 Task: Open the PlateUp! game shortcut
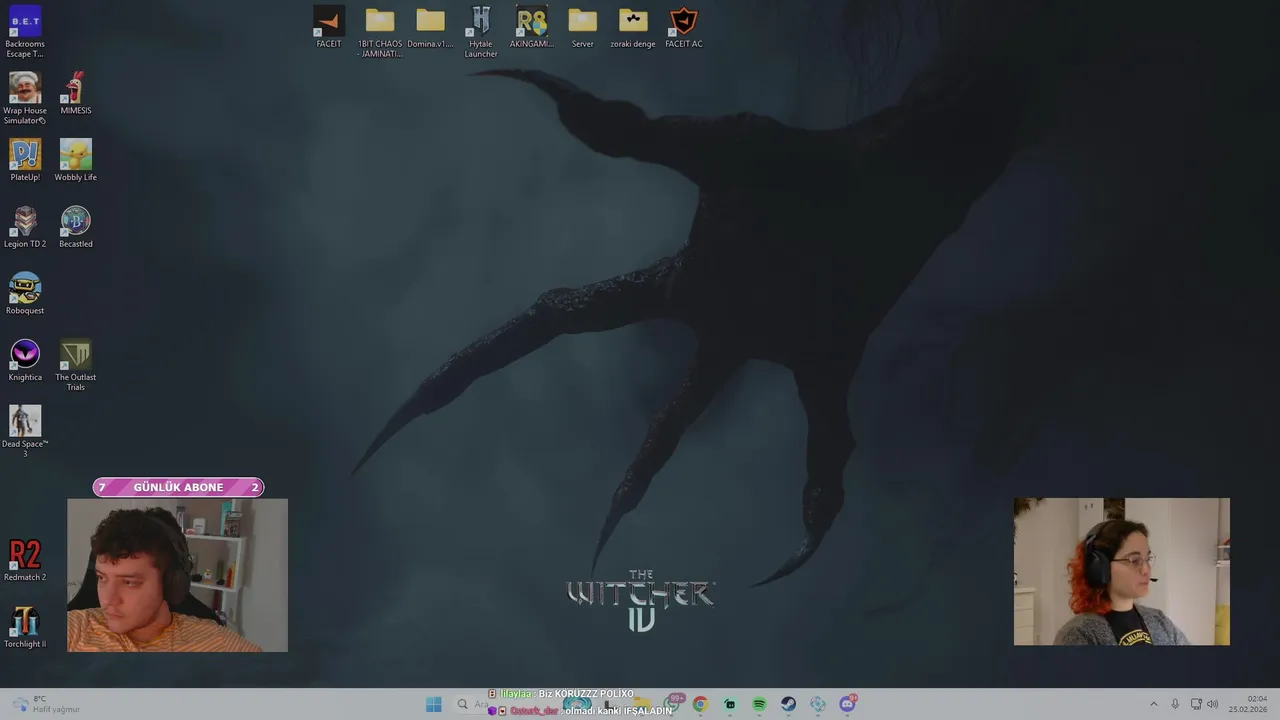click(x=25, y=160)
